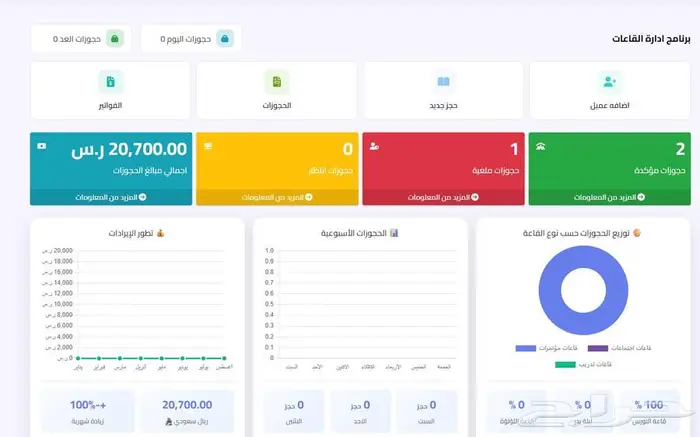Viewport: 700px width, 437px height.
Task: Click المزيد من المعلومات on the total amounts card
Action: click(x=111, y=197)
